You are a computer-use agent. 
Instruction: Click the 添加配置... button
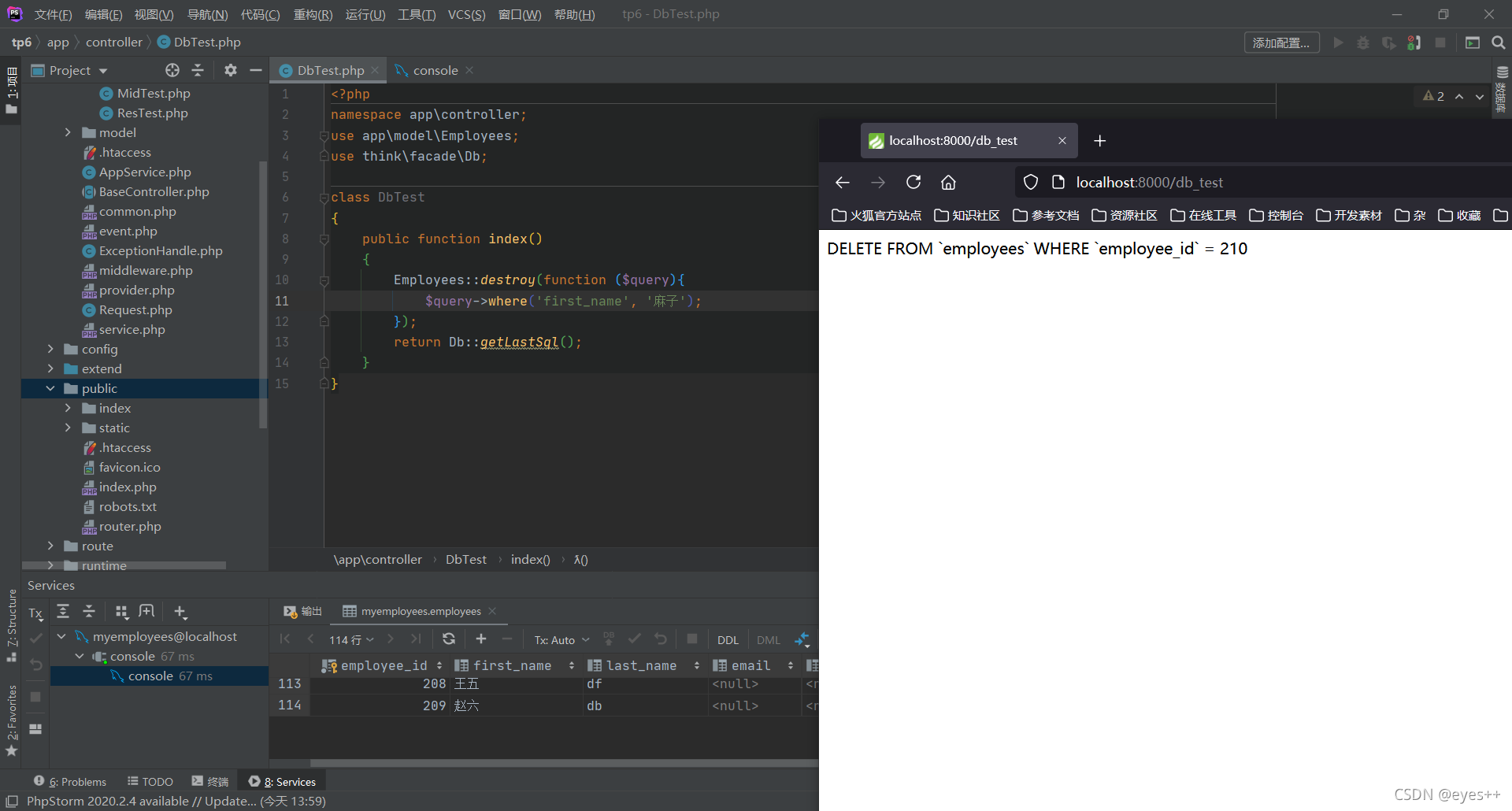[1281, 43]
